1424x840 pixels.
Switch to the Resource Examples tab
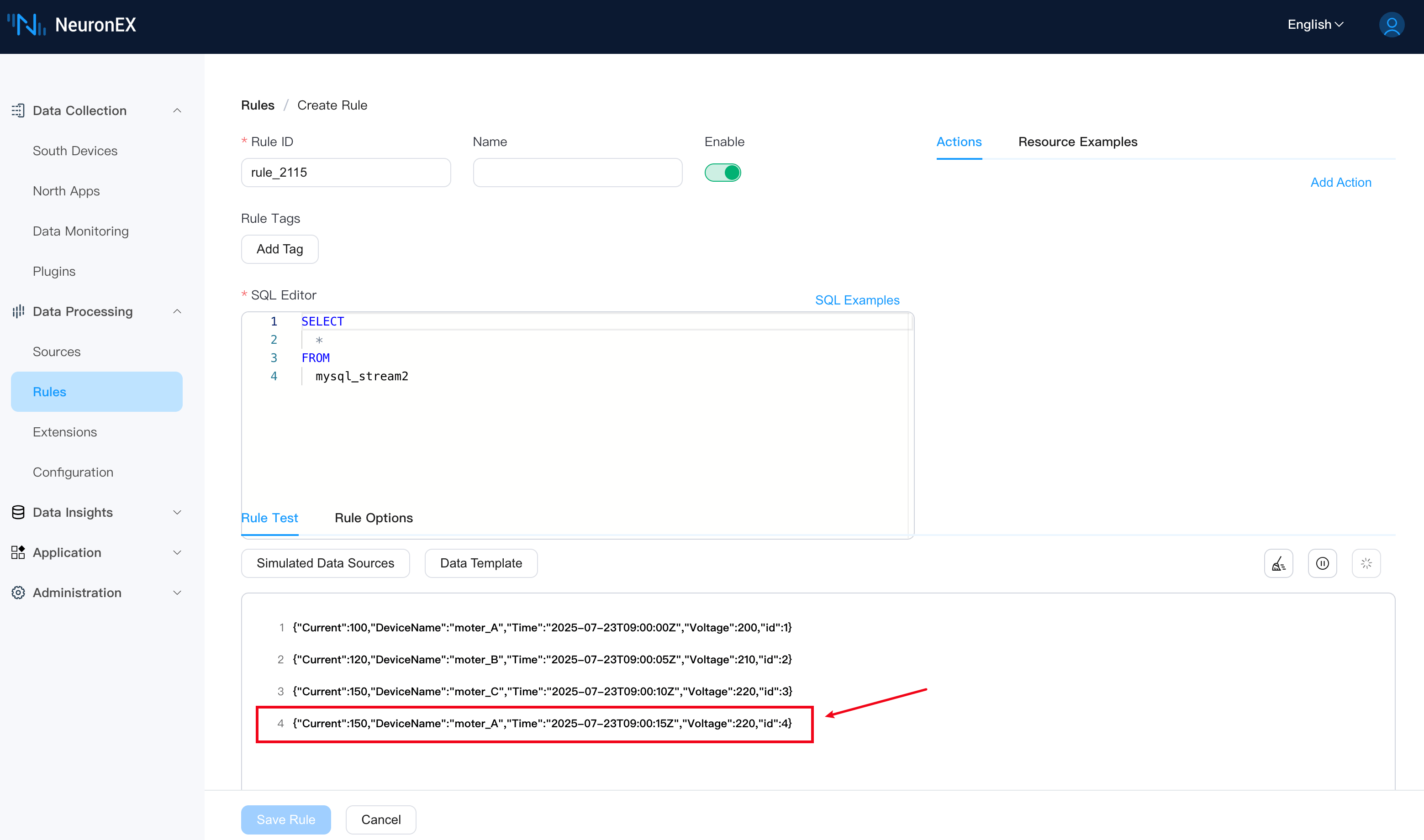[x=1077, y=142]
